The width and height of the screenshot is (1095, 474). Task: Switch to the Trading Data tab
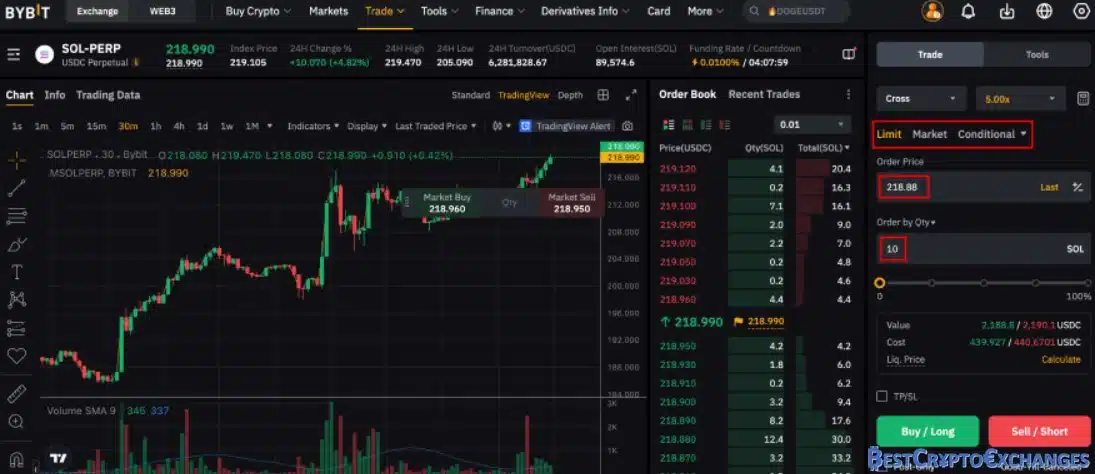pyautogui.click(x=108, y=95)
